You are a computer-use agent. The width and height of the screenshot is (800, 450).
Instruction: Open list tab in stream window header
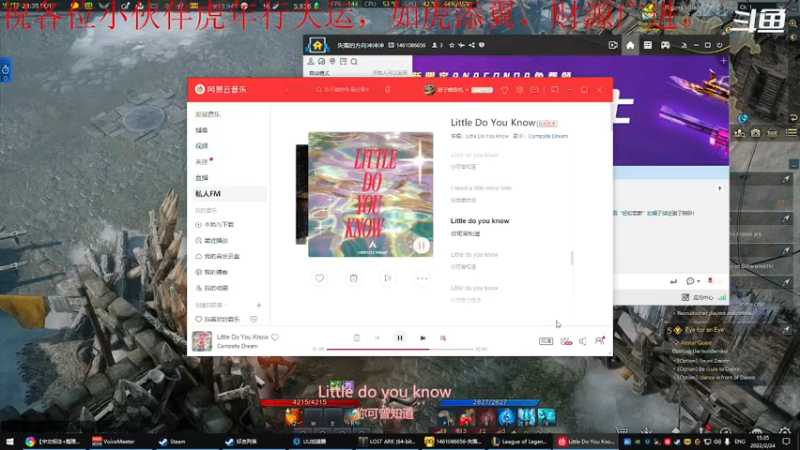tap(648, 45)
